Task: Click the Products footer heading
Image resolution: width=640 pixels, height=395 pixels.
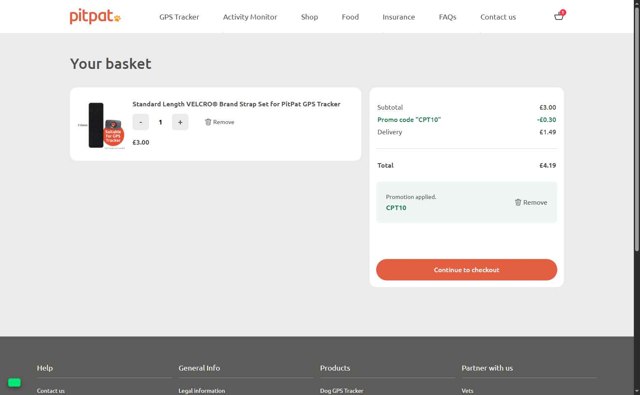Action: pos(335,368)
